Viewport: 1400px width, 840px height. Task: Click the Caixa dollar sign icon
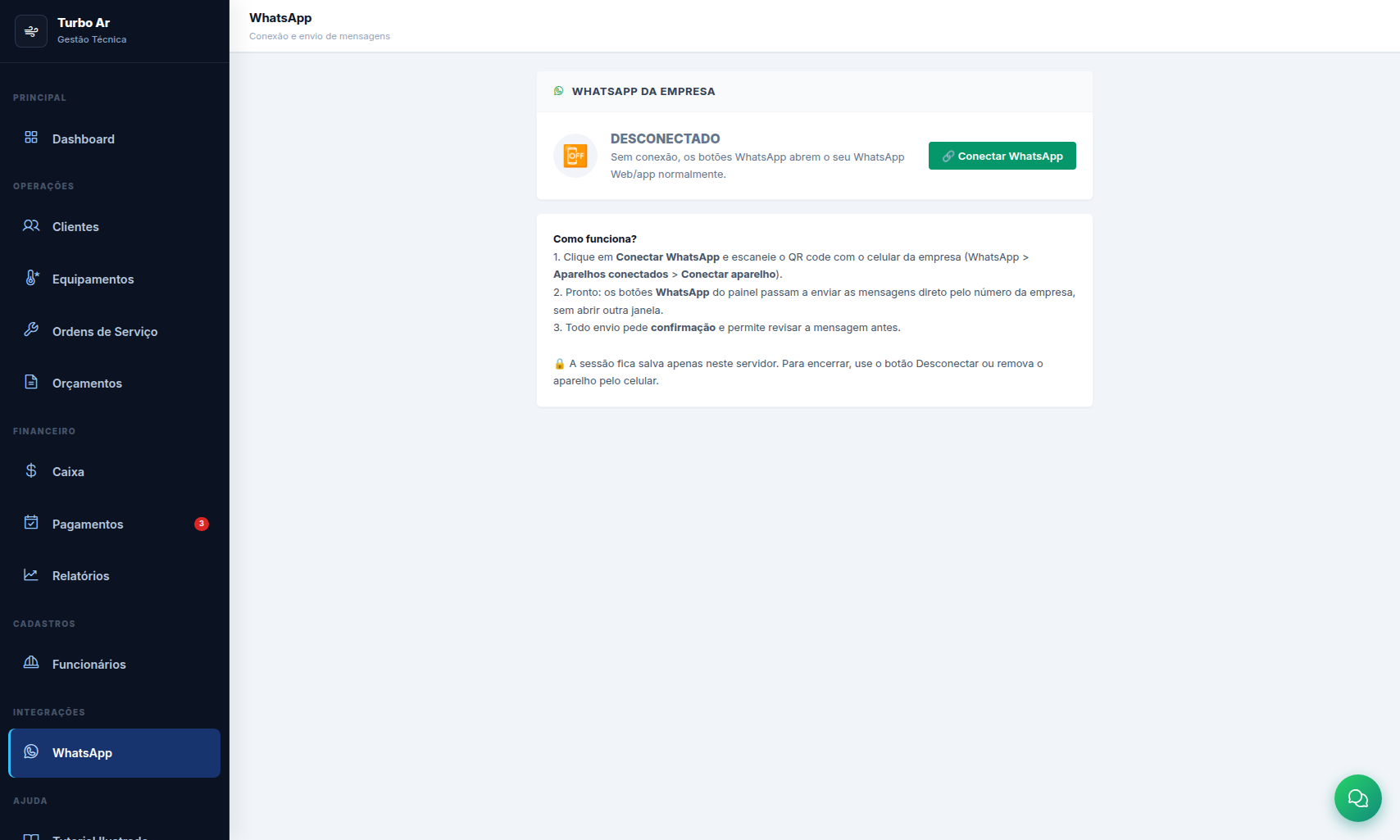click(31, 470)
